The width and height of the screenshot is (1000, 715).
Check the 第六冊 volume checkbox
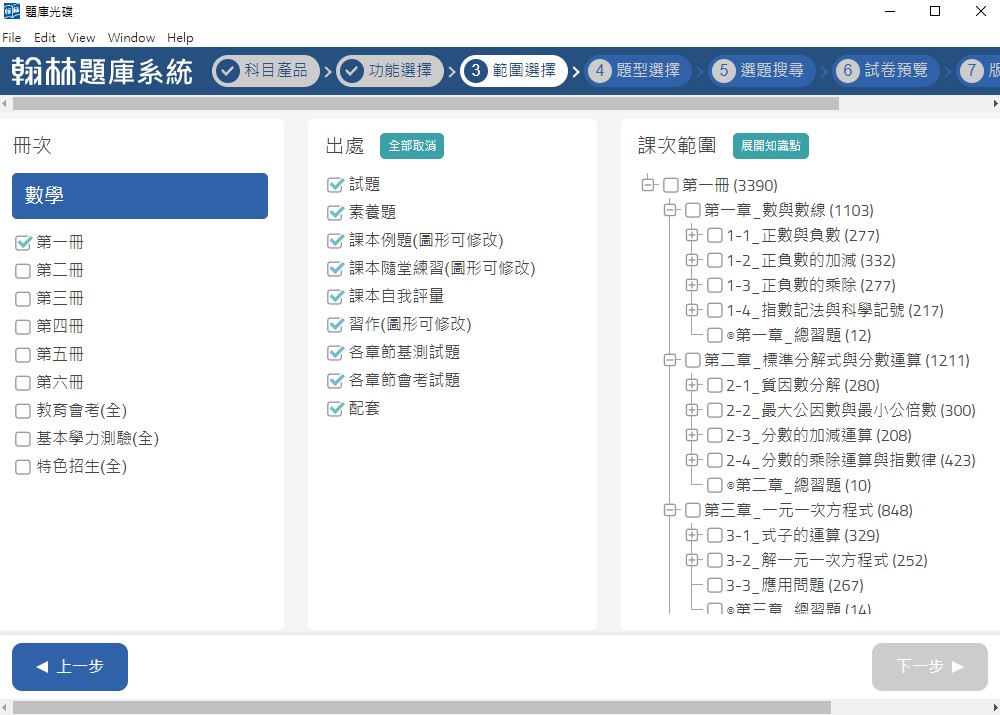click(x=23, y=383)
